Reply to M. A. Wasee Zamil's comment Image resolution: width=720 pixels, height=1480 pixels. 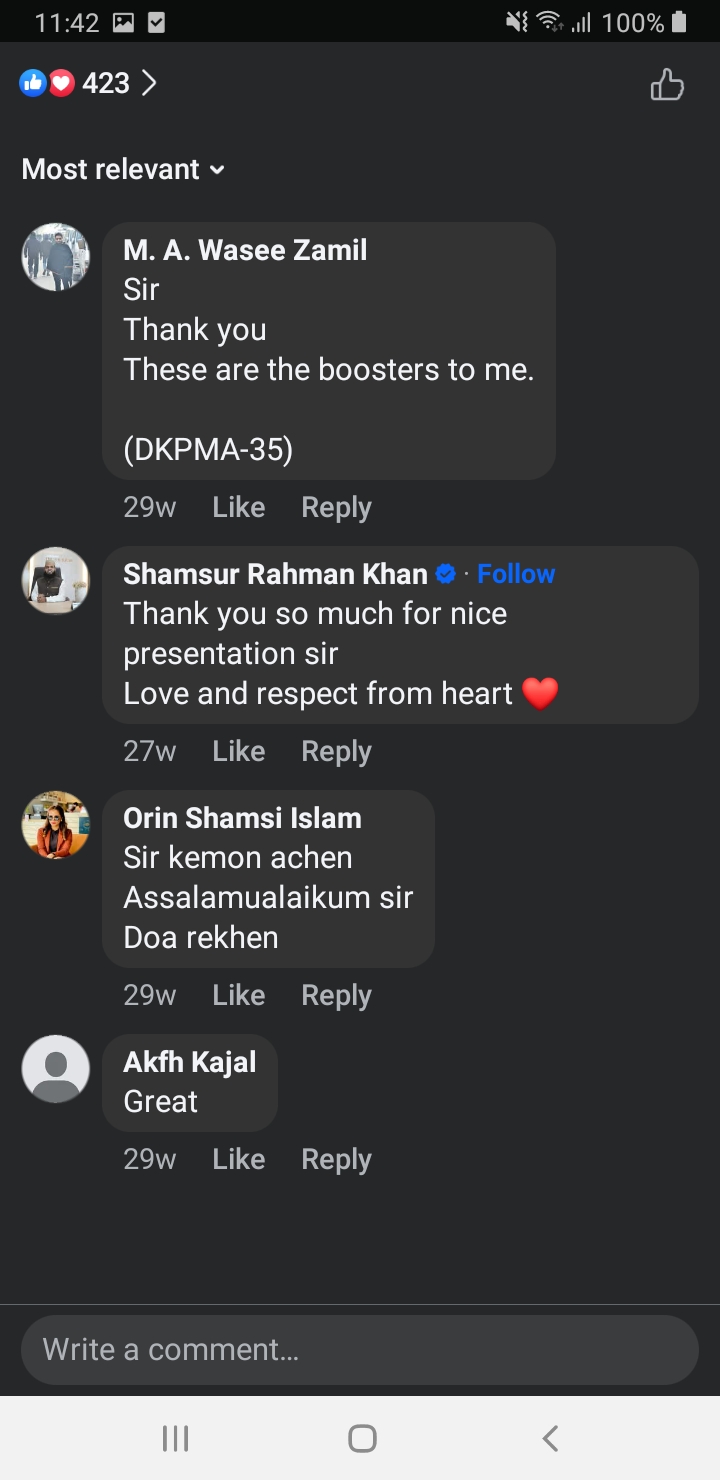pyautogui.click(x=336, y=508)
